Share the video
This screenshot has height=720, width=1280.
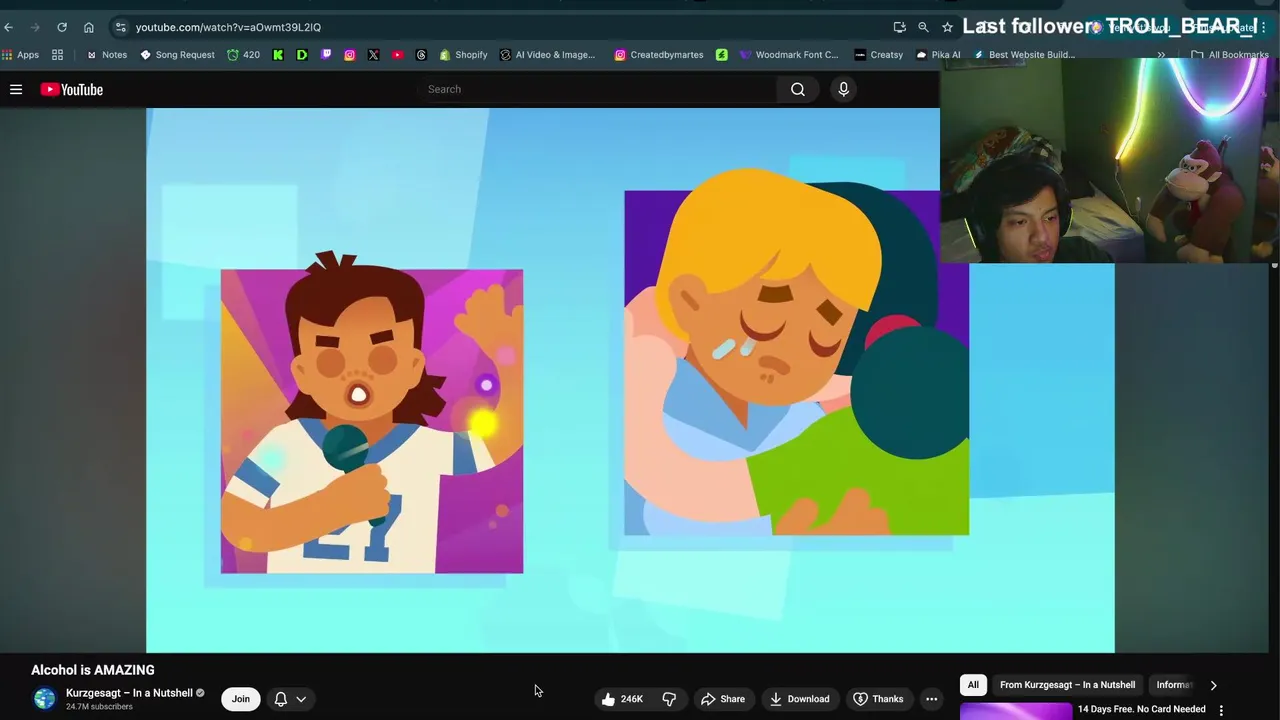tap(722, 699)
